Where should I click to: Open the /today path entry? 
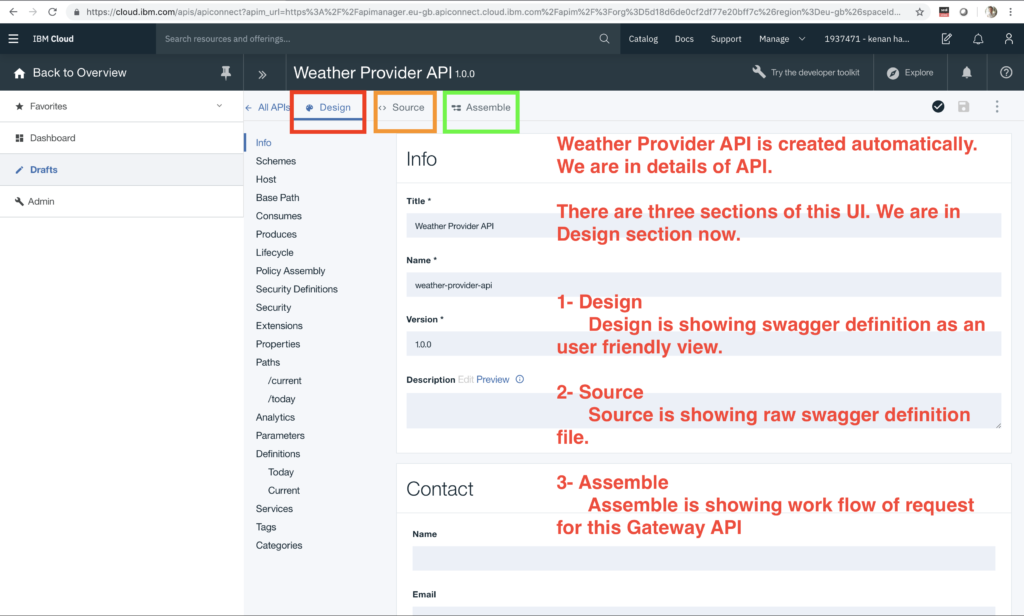(x=281, y=398)
